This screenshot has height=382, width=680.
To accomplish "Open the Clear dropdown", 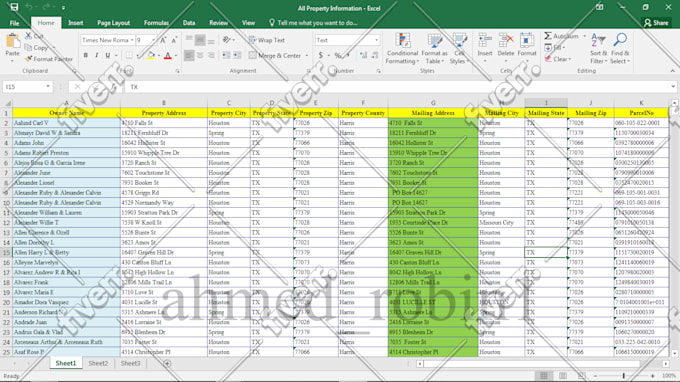I will pos(558,59).
